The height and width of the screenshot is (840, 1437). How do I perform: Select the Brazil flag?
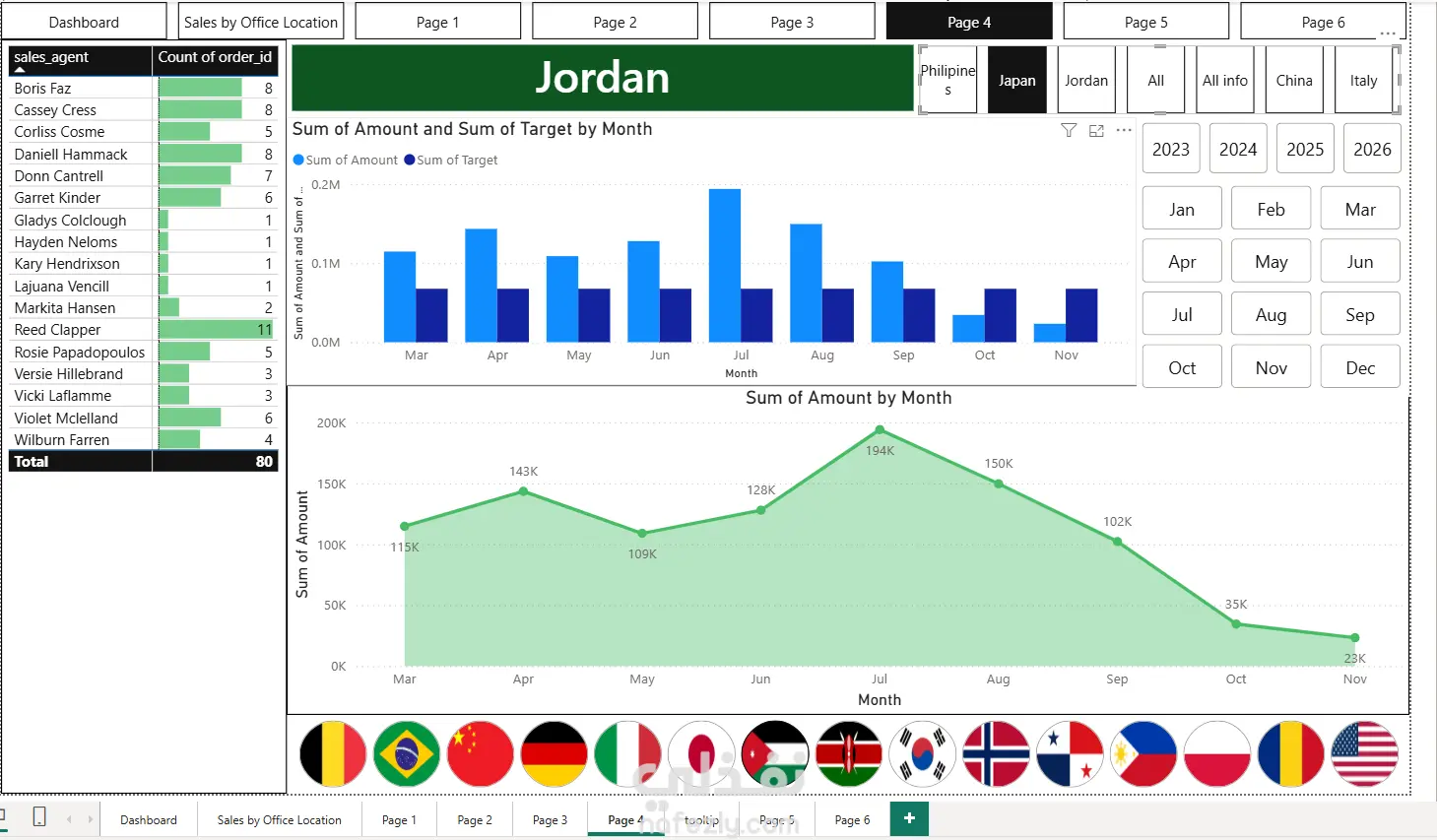407,754
